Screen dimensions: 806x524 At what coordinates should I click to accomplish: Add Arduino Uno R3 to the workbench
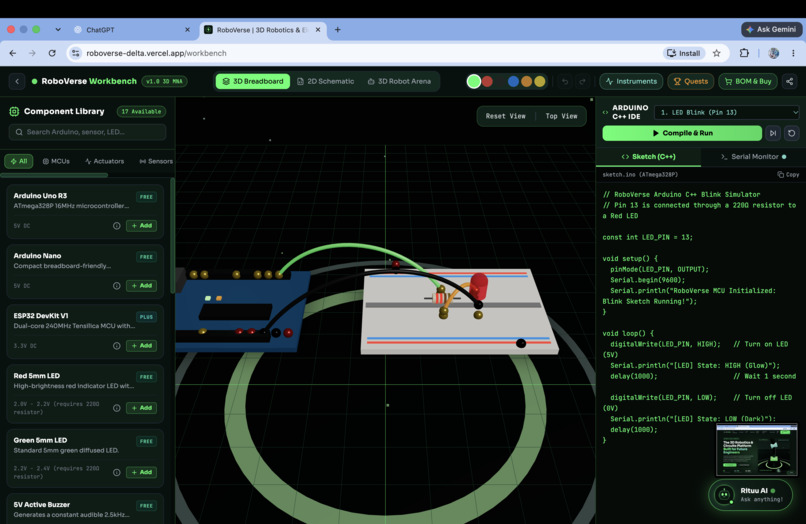coord(141,226)
